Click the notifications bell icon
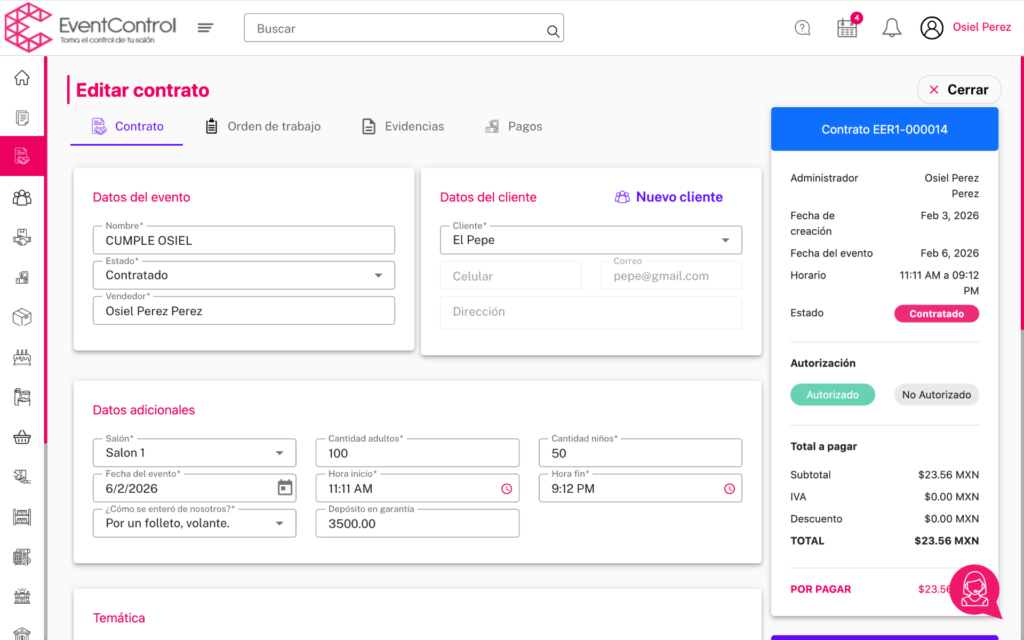Image resolution: width=1024 pixels, height=640 pixels. (891, 28)
